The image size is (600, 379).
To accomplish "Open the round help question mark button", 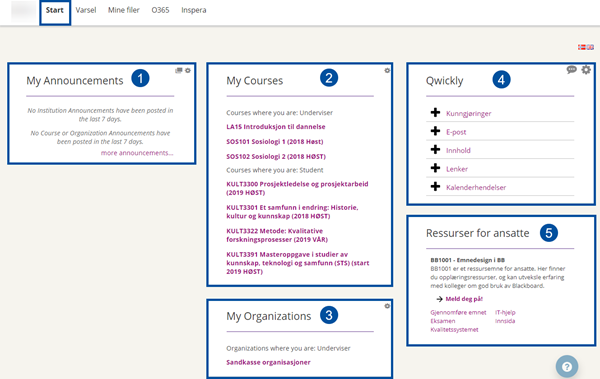I will point(567,367).
